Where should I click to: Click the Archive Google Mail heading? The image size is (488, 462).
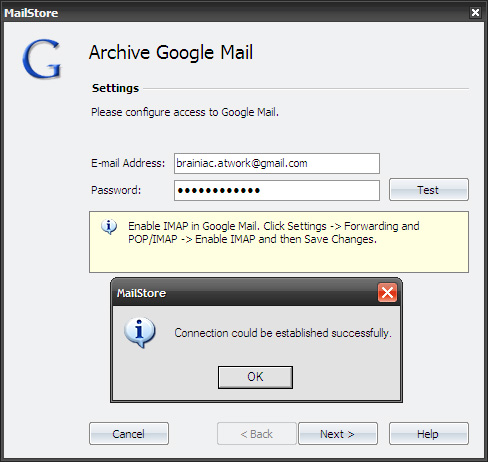coord(171,53)
